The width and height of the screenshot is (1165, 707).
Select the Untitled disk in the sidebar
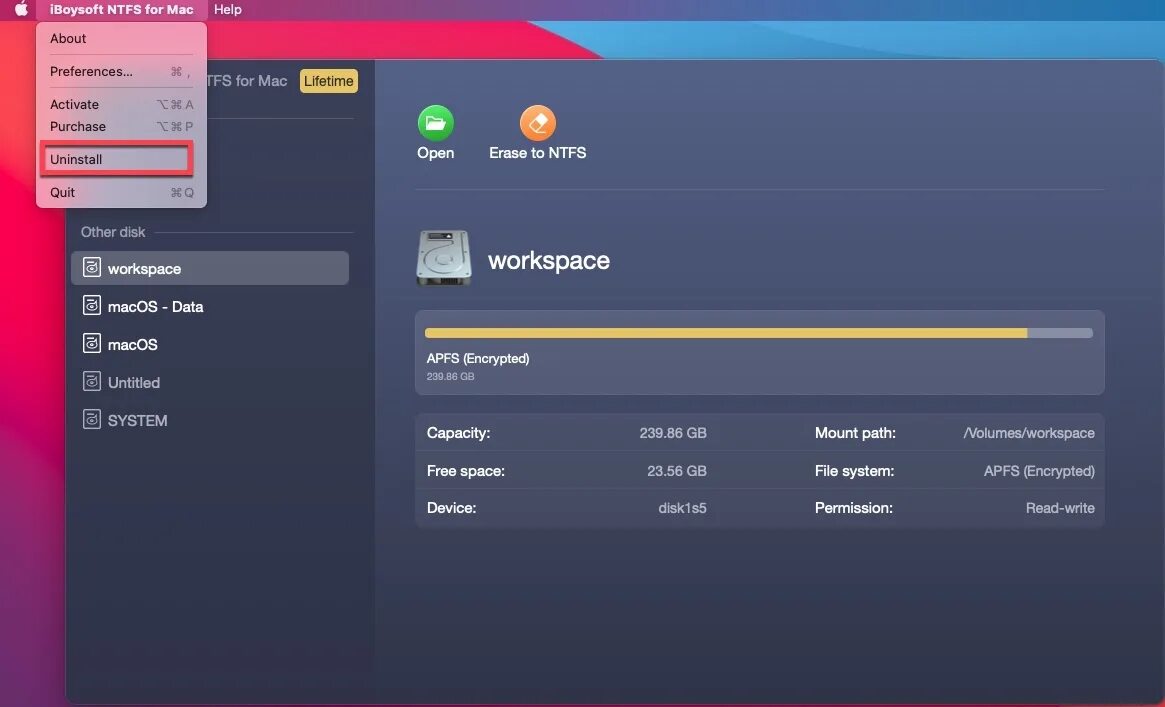click(210, 382)
